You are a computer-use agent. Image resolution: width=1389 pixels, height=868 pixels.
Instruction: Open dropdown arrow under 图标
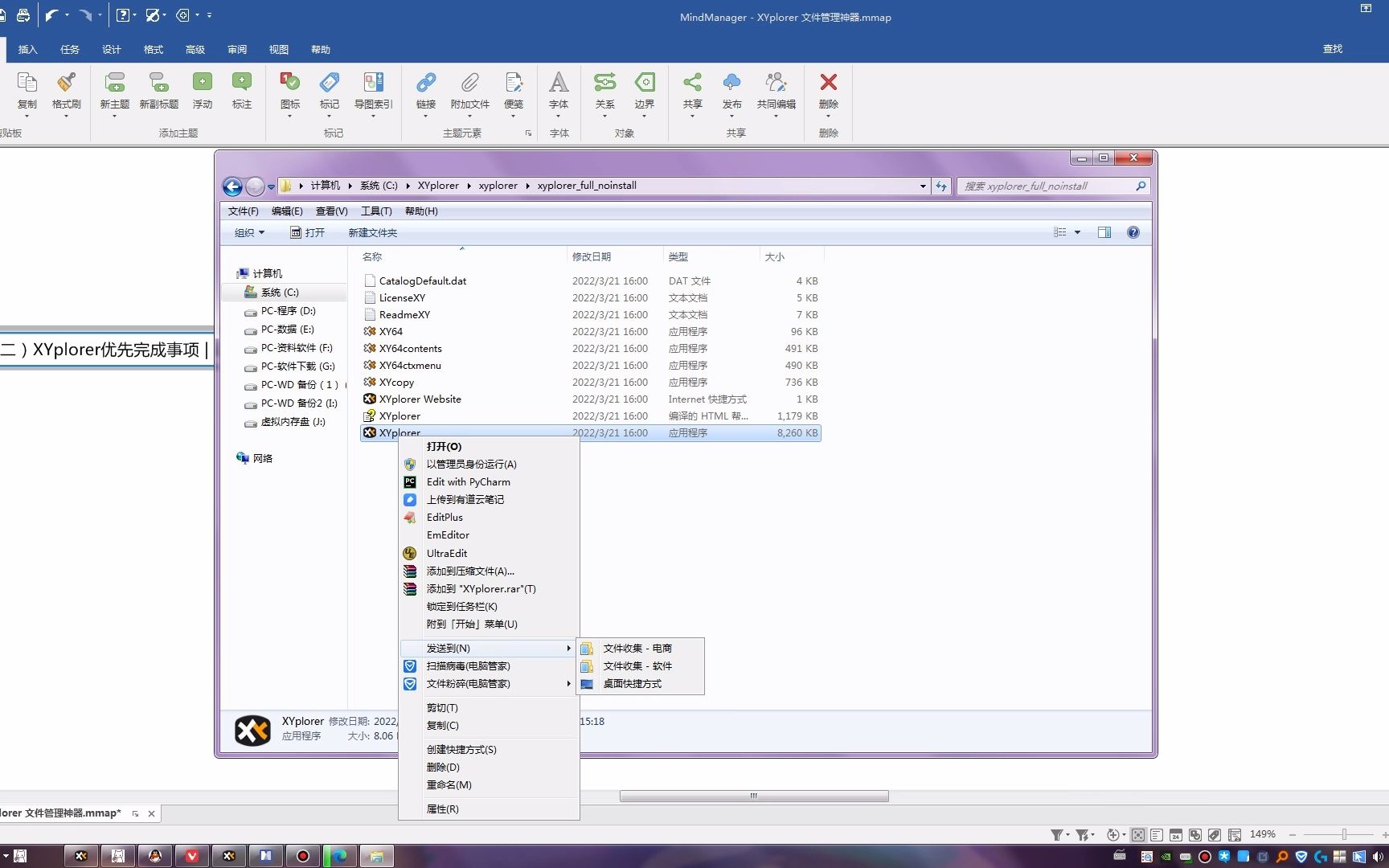click(290, 117)
